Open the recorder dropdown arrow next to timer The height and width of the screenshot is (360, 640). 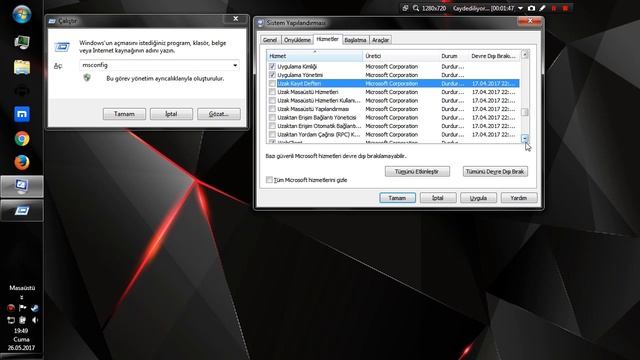(520, 8)
